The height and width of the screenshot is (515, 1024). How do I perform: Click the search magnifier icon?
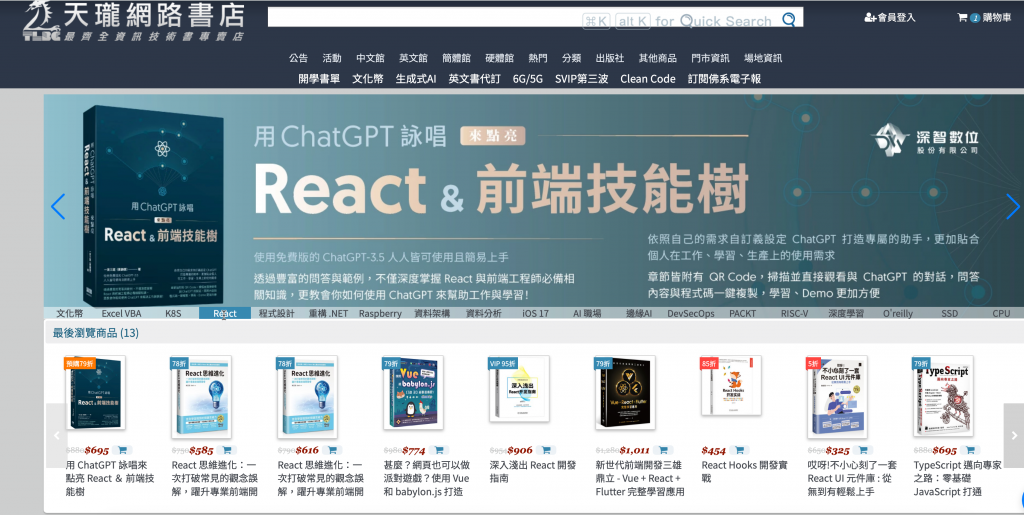click(788, 20)
